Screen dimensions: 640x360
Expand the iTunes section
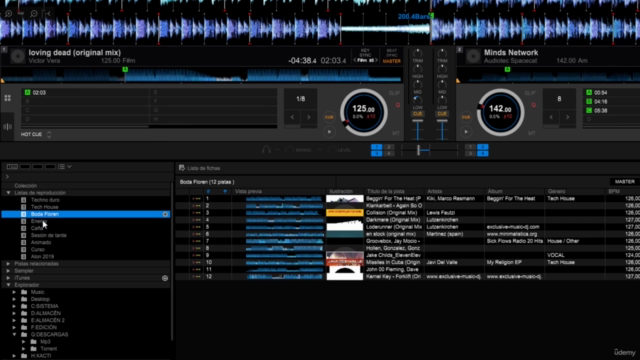click(9, 278)
